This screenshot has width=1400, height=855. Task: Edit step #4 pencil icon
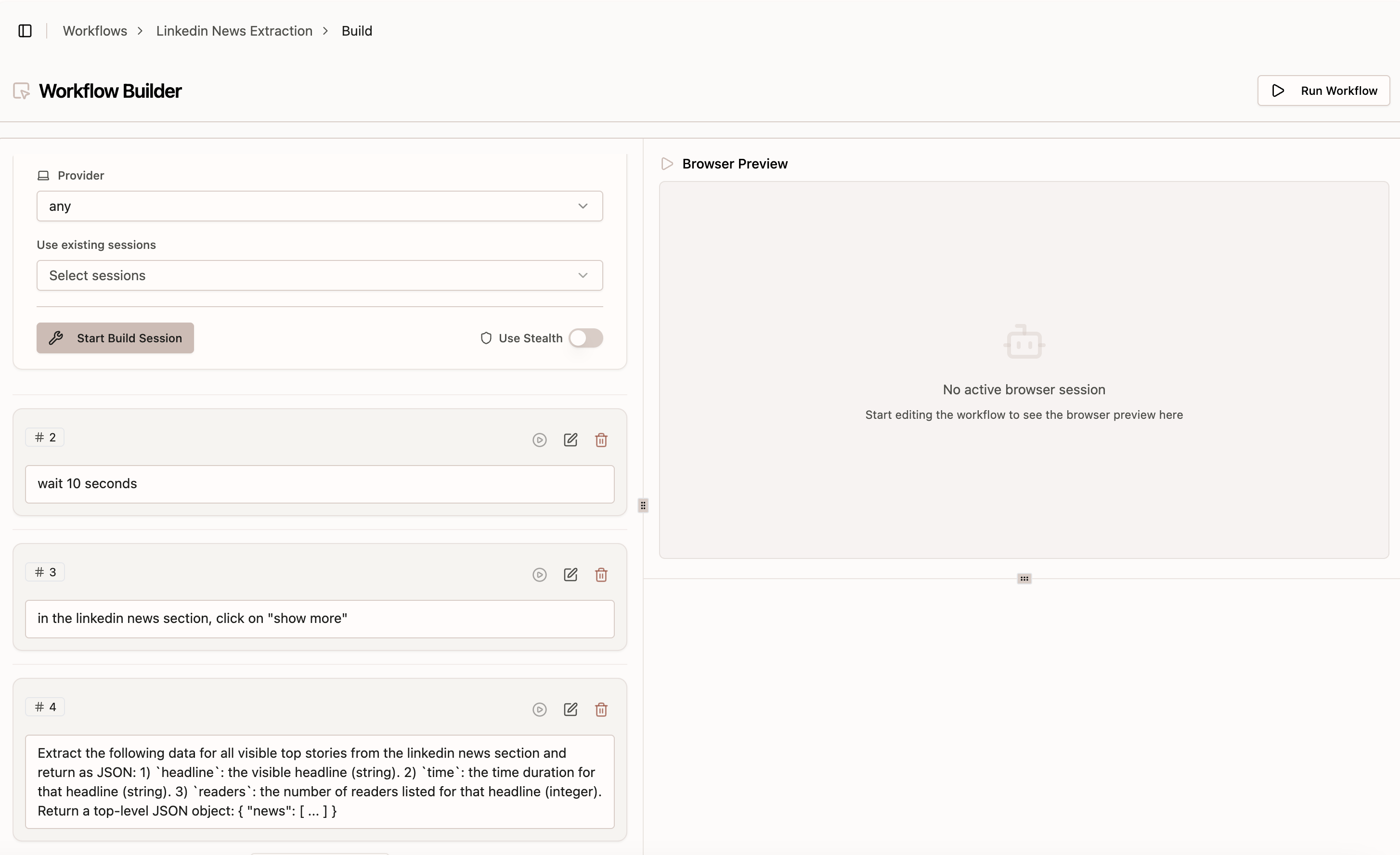coord(570,710)
